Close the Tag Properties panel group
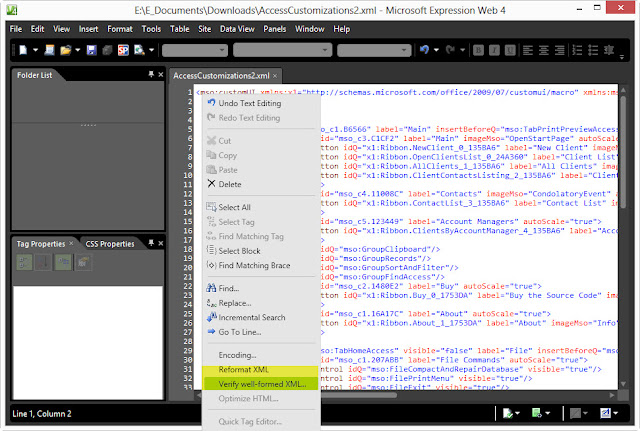640x431 pixels. [161, 243]
